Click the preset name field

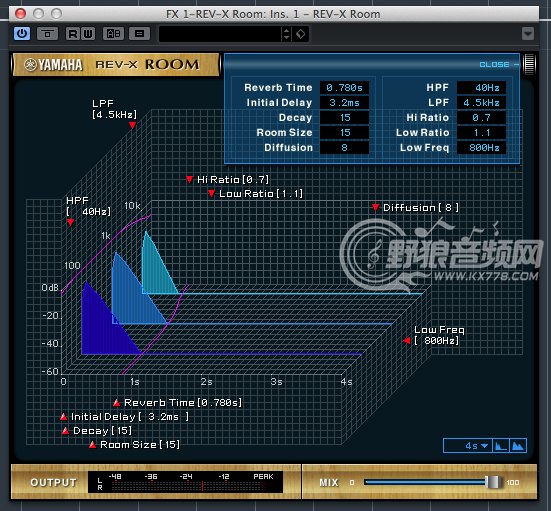(220, 34)
